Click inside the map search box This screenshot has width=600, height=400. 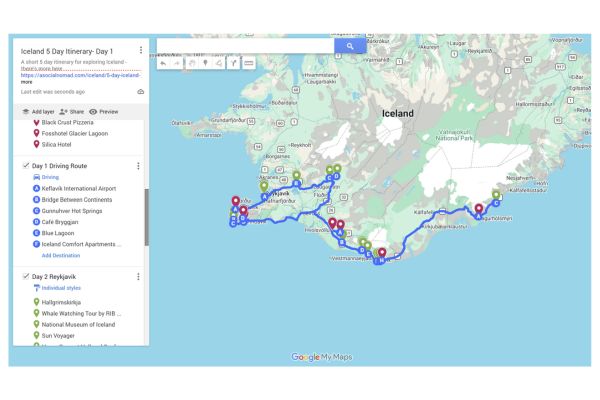click(245, 46)
